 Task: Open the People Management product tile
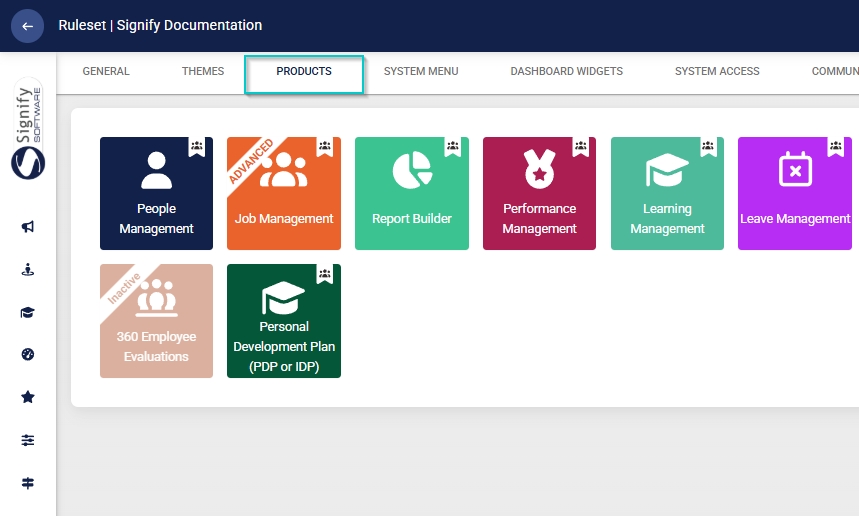click(156, 193)
